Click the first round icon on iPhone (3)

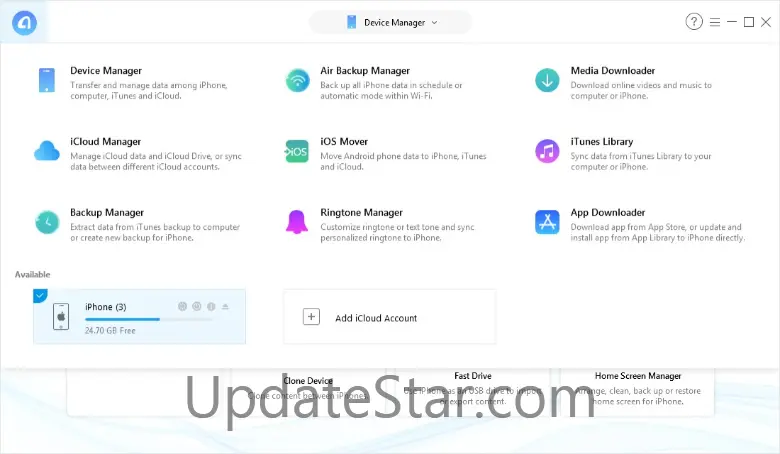coord(183,306)
